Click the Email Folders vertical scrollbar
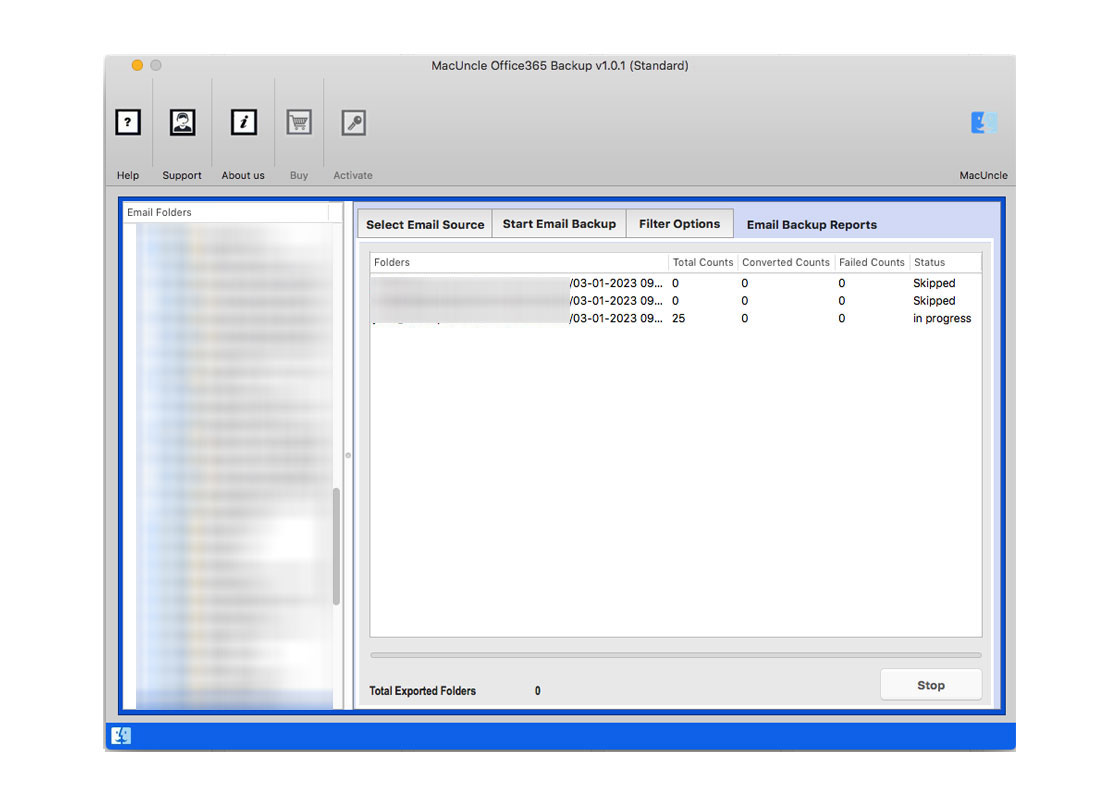 336,547
